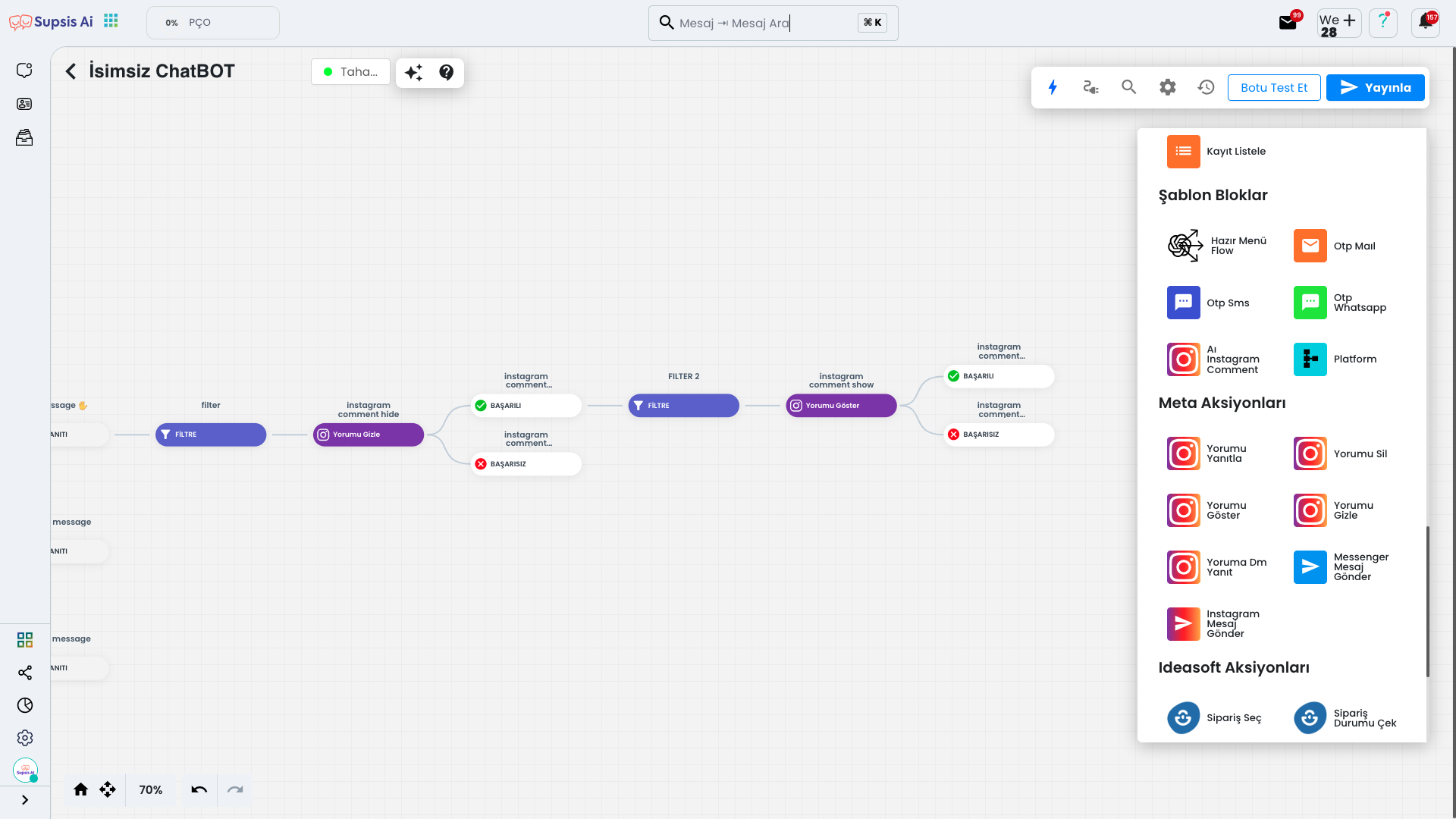Click the Meta Aksiyonları section heading
Image resolution: width=1456 pixels, height=819 pixels.
coord(1222,403)
